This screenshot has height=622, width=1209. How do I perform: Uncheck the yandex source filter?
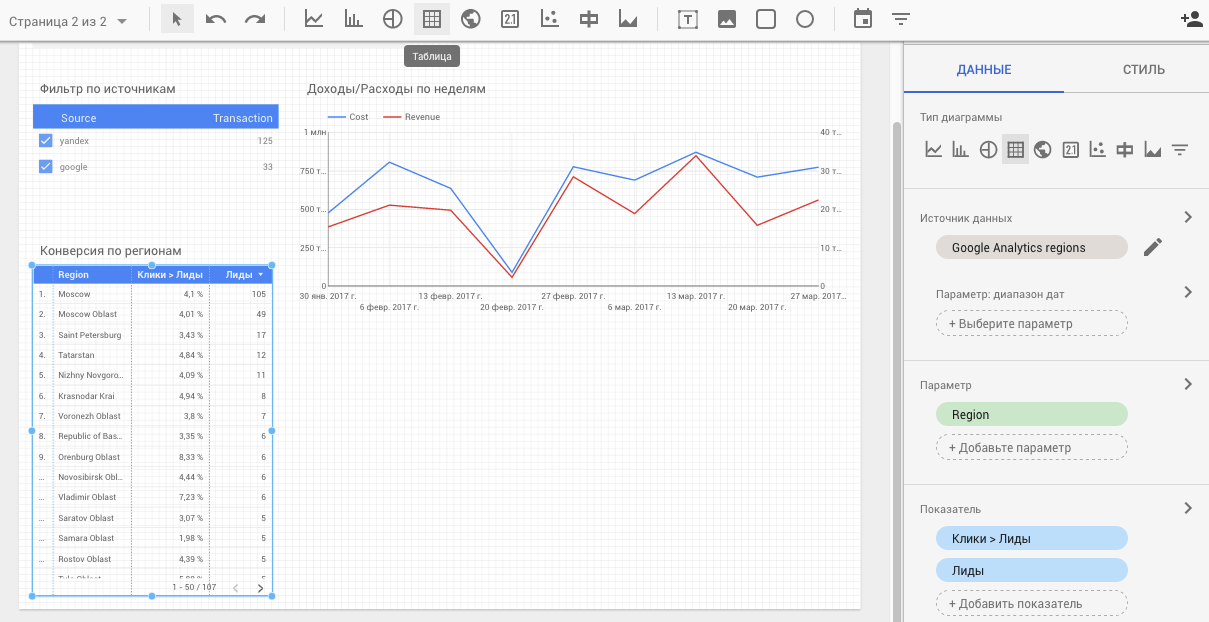tap(45, 141)
